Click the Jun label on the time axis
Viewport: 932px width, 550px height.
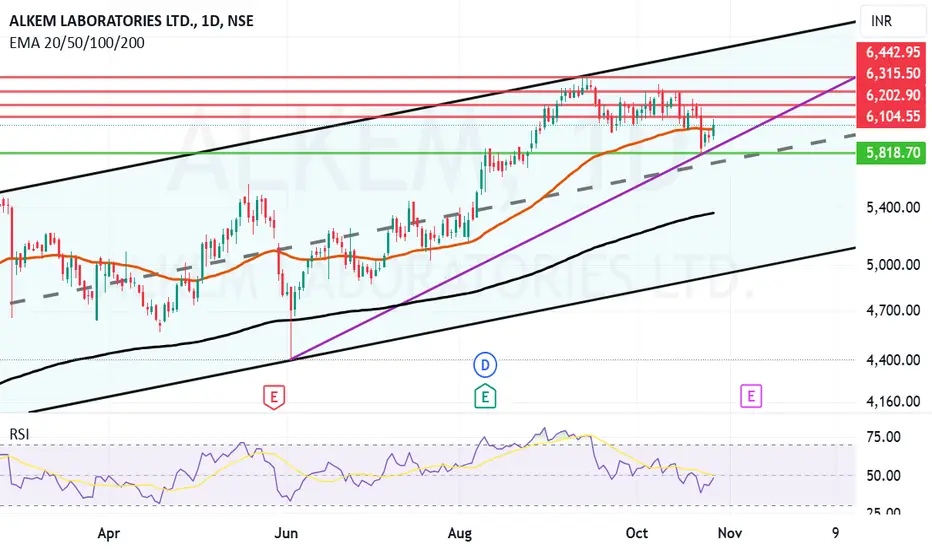(x=286, y=533)
